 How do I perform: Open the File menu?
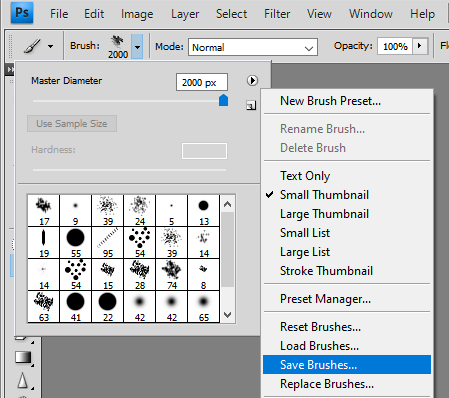(x=59, y=14)
